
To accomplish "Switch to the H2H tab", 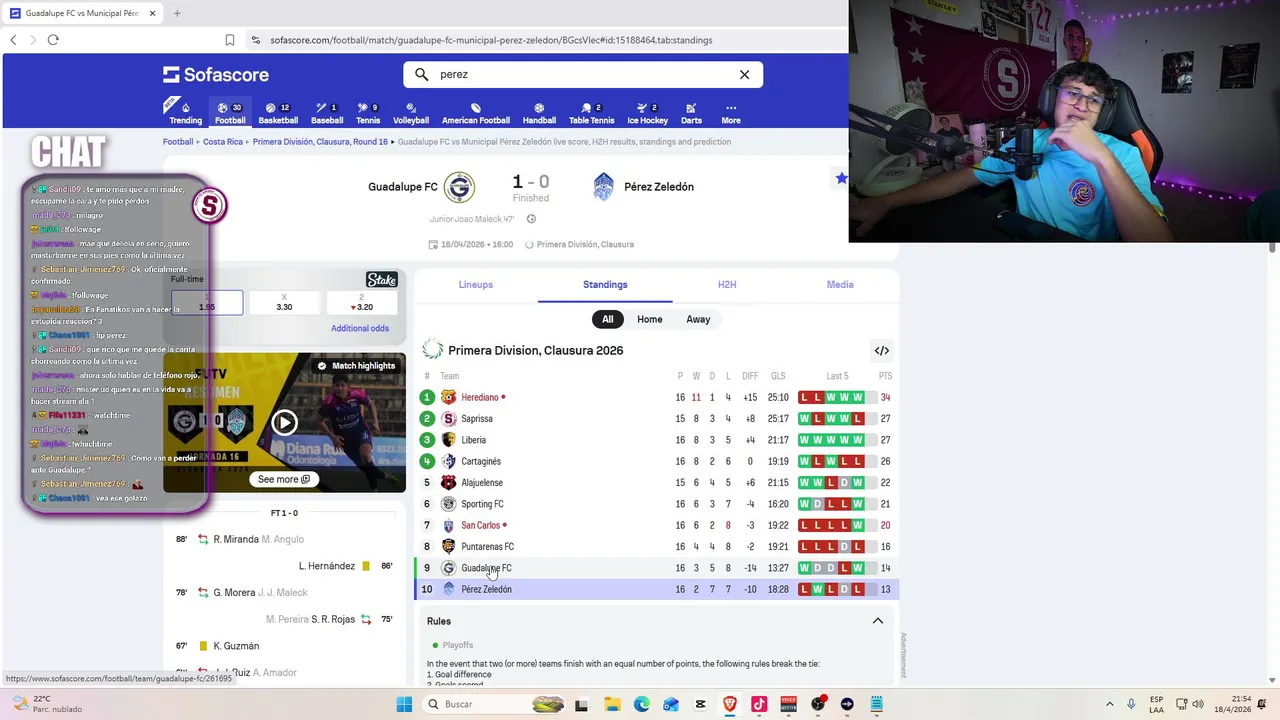I will click(727, 284).
